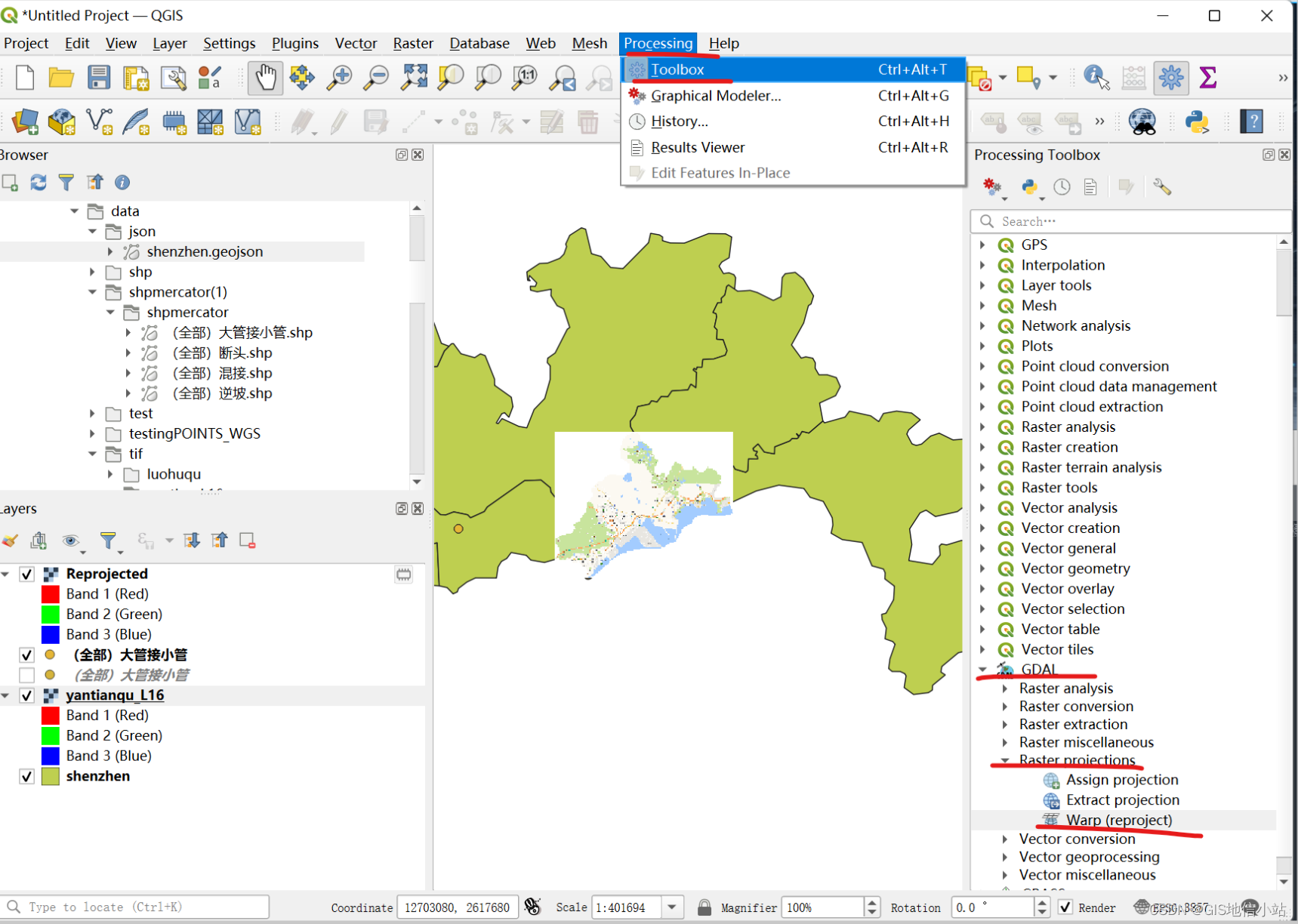This screenshot has width=1298, height=924.
Task: Select Toolbox from Processing menu
Action: (x=793, y=69)
